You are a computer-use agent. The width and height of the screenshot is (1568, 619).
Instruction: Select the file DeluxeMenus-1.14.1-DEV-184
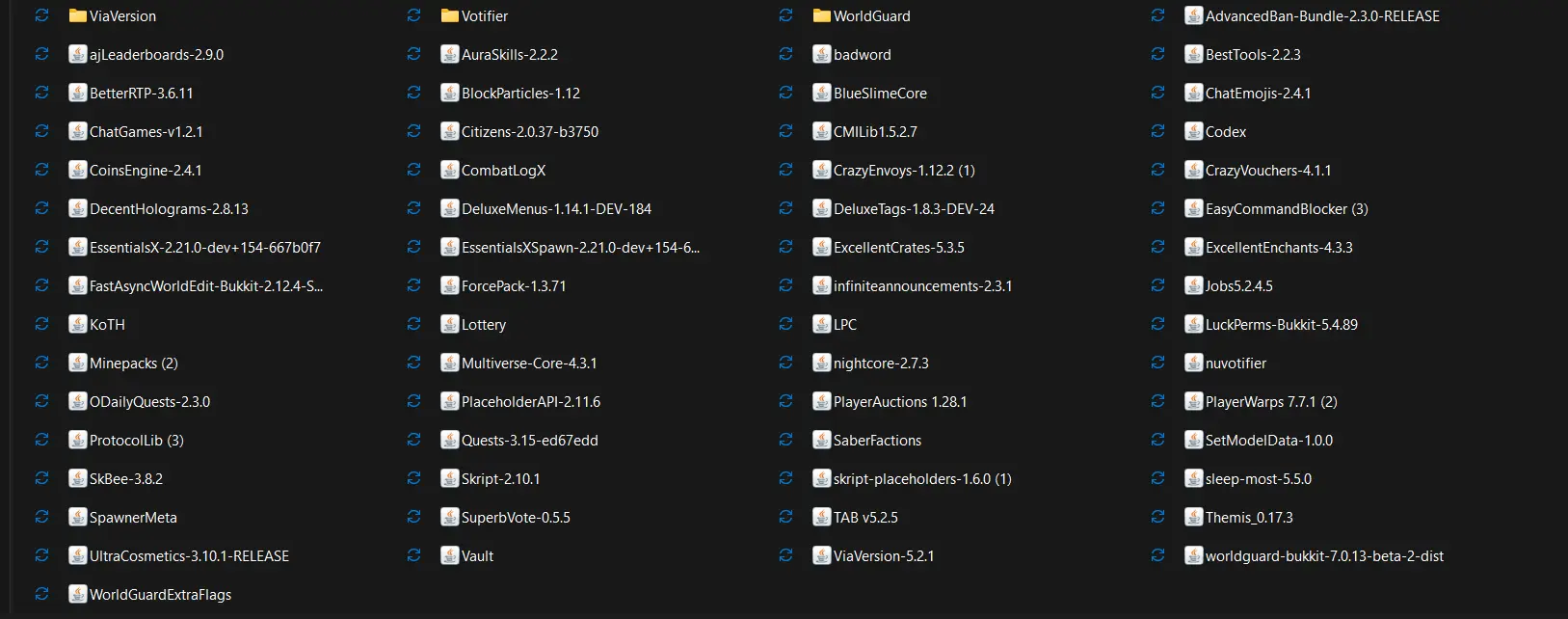(556, 209)
